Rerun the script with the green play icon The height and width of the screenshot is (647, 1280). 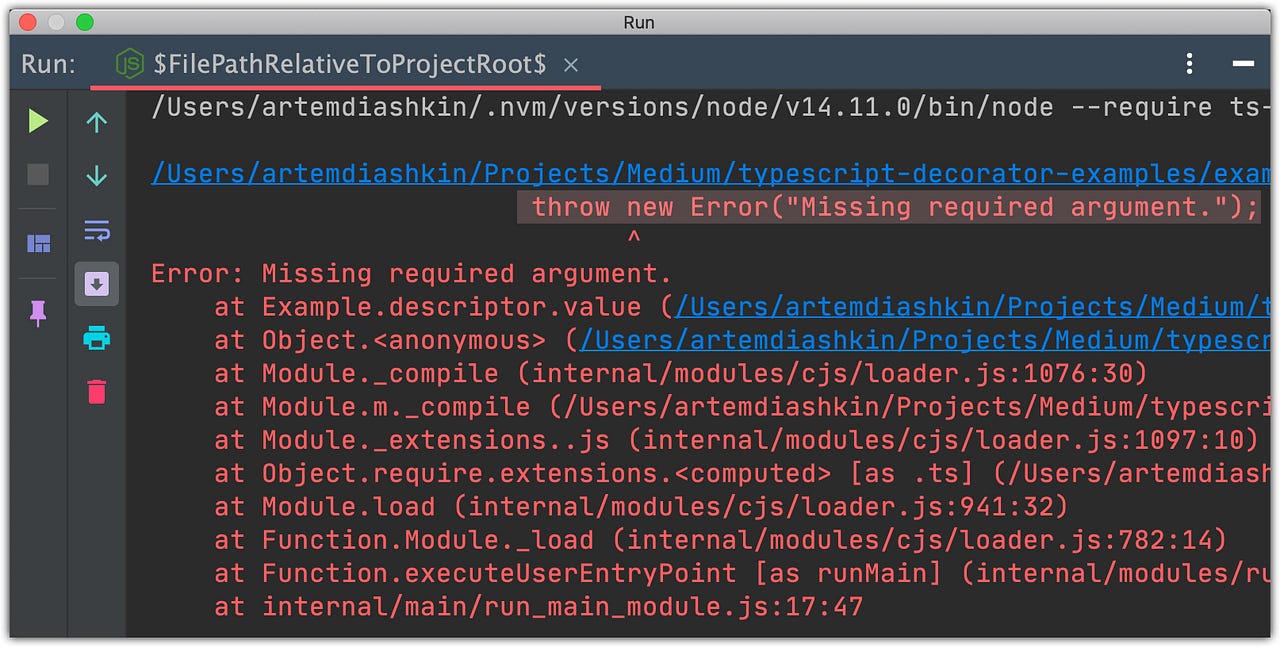[36, 122]
